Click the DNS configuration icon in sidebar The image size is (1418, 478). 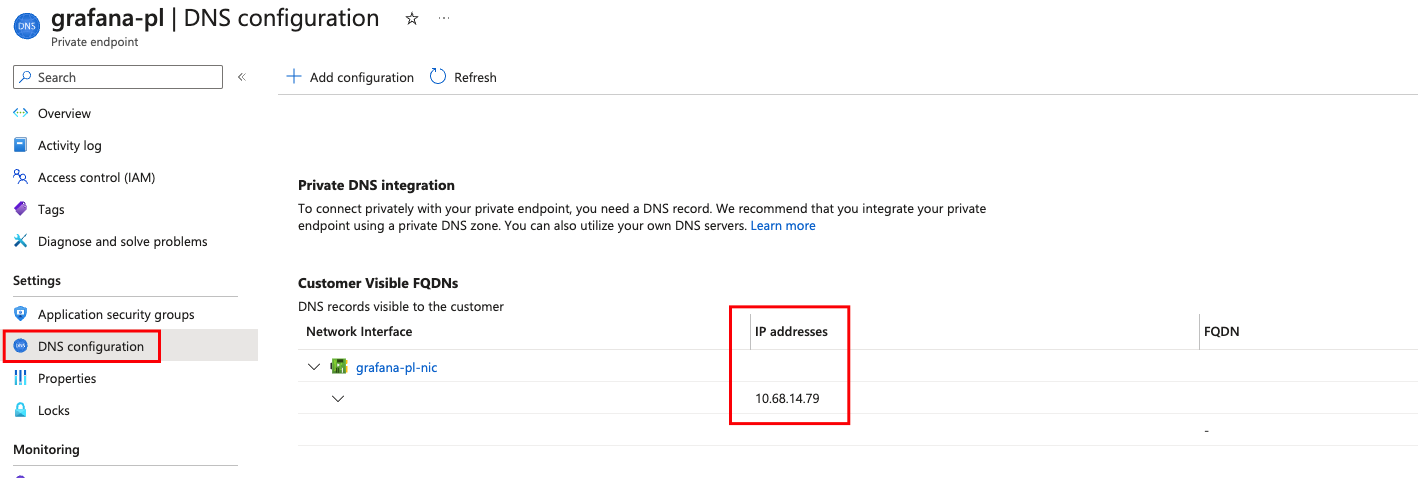coord(20,346)
